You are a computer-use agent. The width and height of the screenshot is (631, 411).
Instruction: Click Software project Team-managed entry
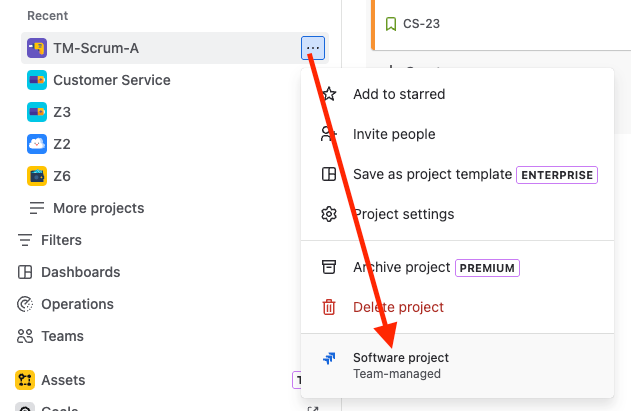pyautogui.click(x=400, y=365)
